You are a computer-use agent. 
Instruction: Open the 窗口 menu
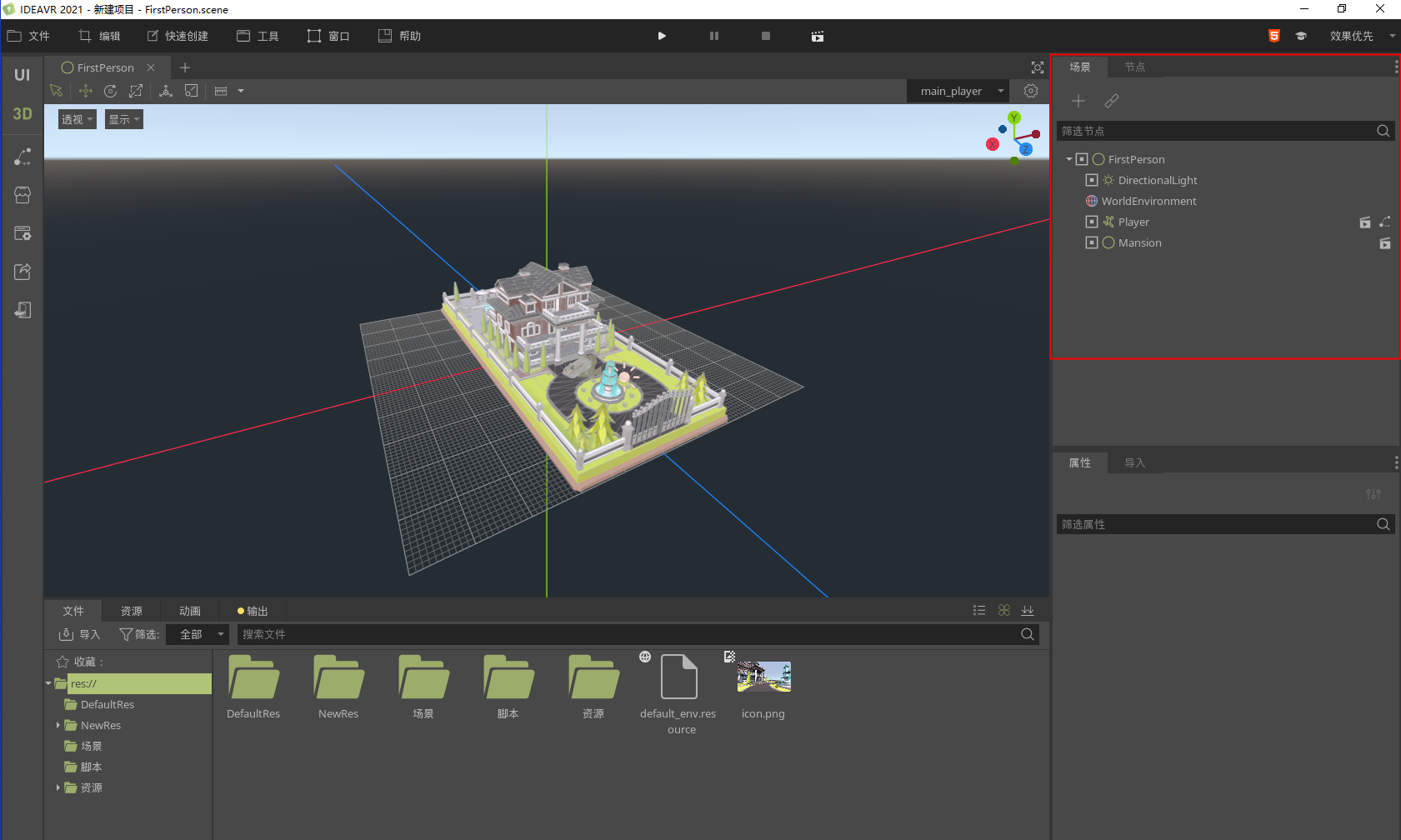(328, 36)
